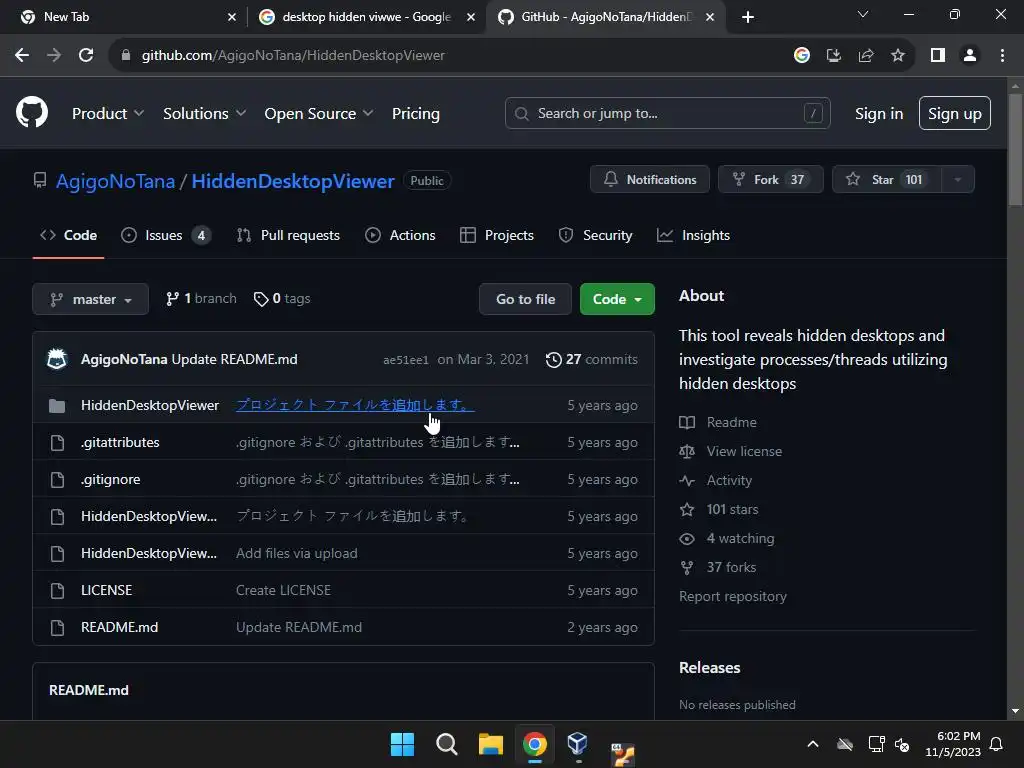Click the commits history clock icon
This screenshot has height=768, width=1024.
tap(553, 360)
